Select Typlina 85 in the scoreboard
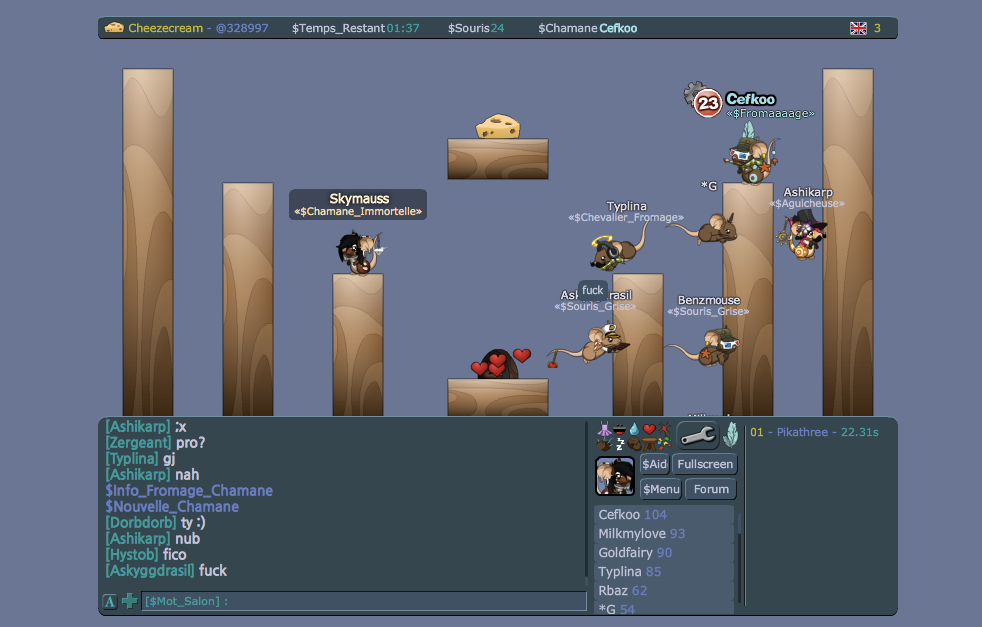The width and height of the screenshot is (982, 627). [x=664, y=571]
